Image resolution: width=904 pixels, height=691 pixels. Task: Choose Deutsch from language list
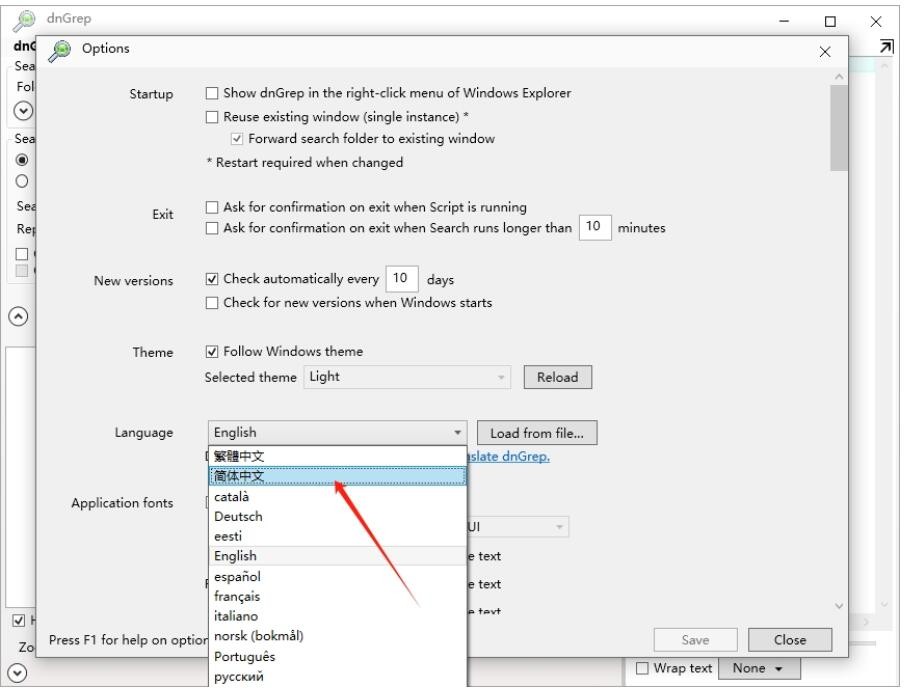click(337, 517)
